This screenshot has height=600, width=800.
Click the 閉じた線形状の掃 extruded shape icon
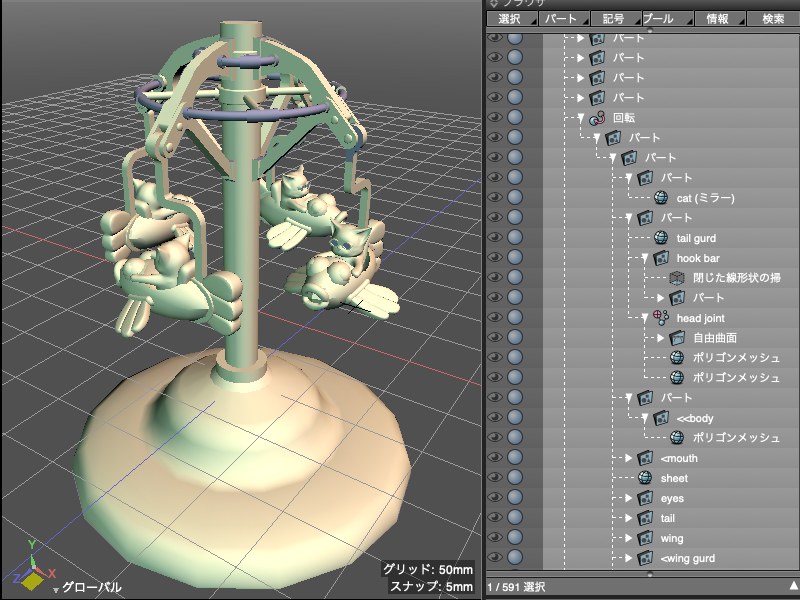tap(677, 278)
